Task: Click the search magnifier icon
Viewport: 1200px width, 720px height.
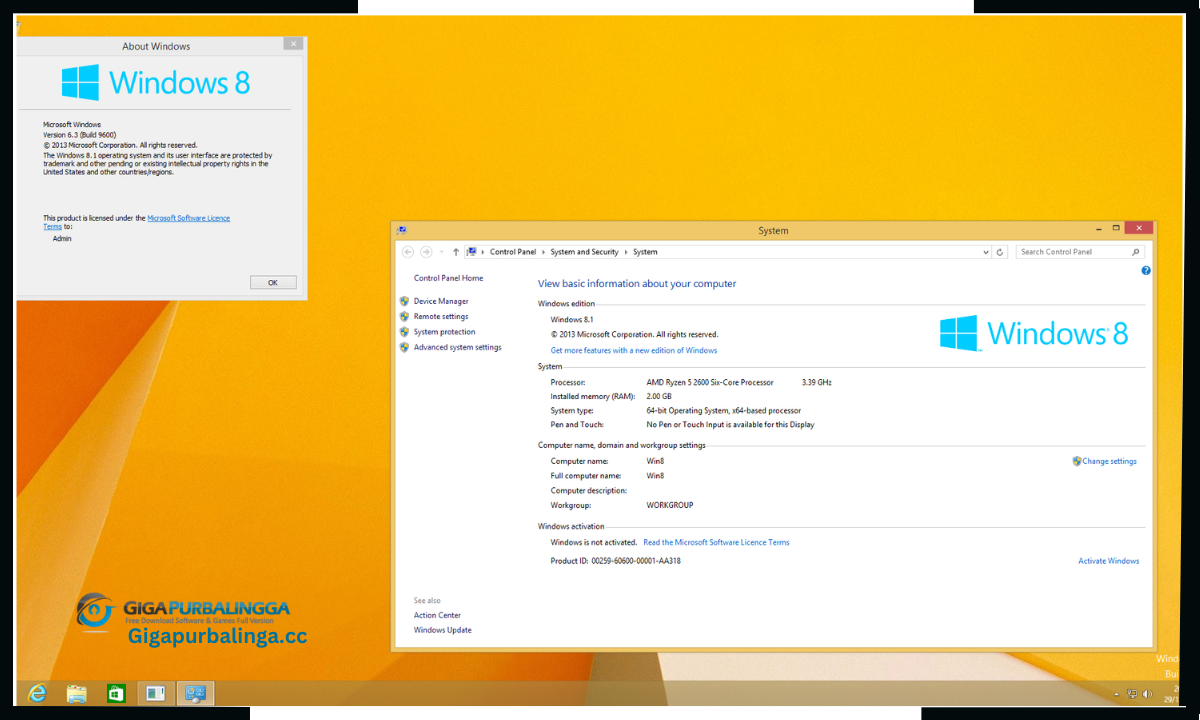Action: (x=1136, y=252)
